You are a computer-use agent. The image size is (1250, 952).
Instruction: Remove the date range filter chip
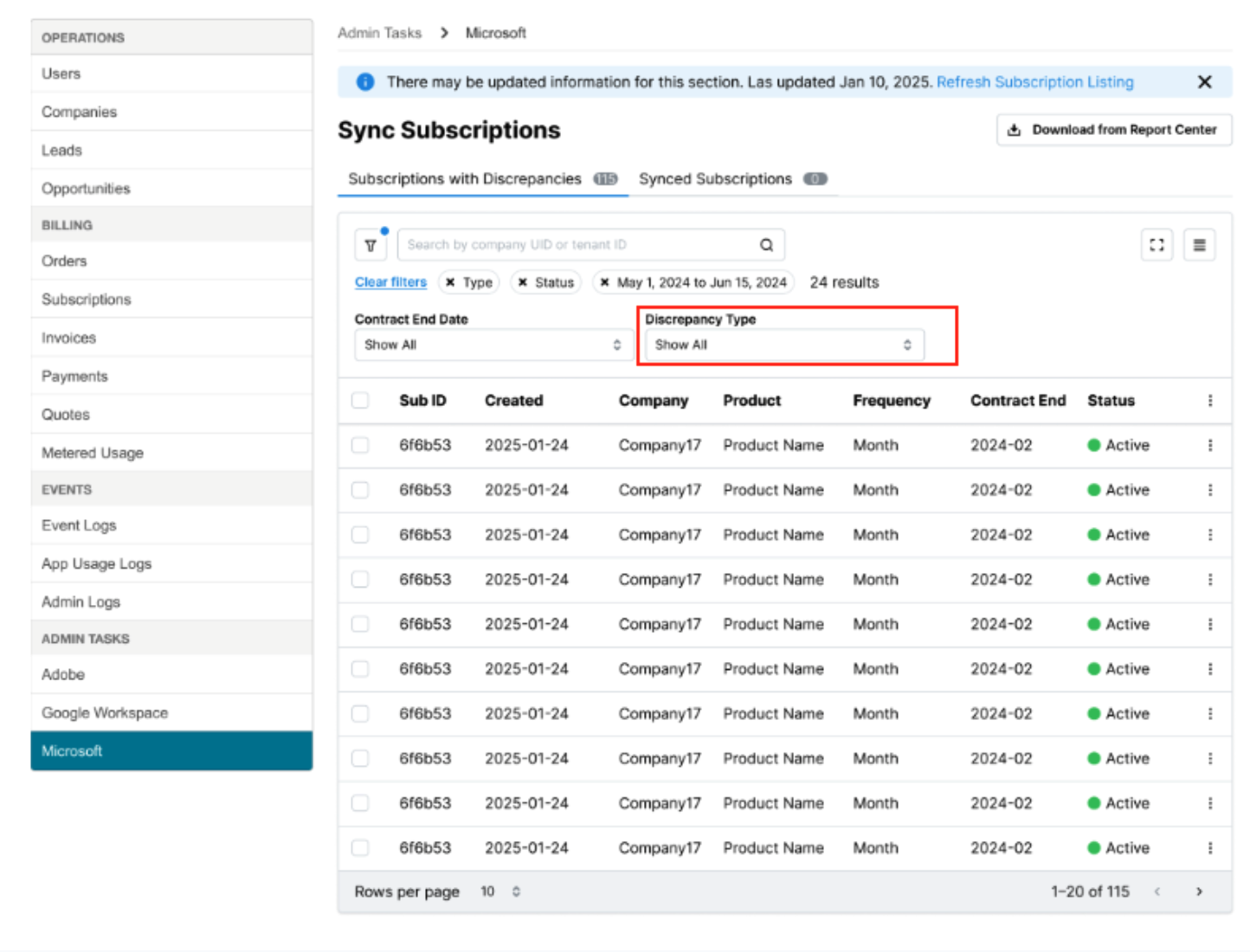(605, 283)
